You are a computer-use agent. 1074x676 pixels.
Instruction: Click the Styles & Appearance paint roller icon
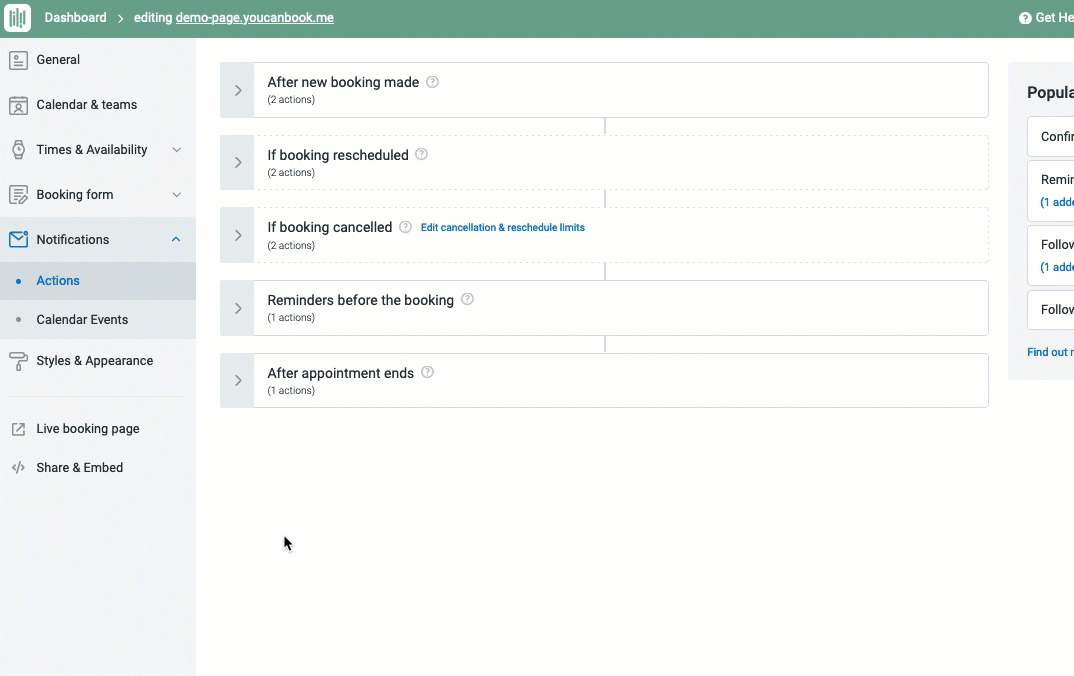tap(17, 360)
